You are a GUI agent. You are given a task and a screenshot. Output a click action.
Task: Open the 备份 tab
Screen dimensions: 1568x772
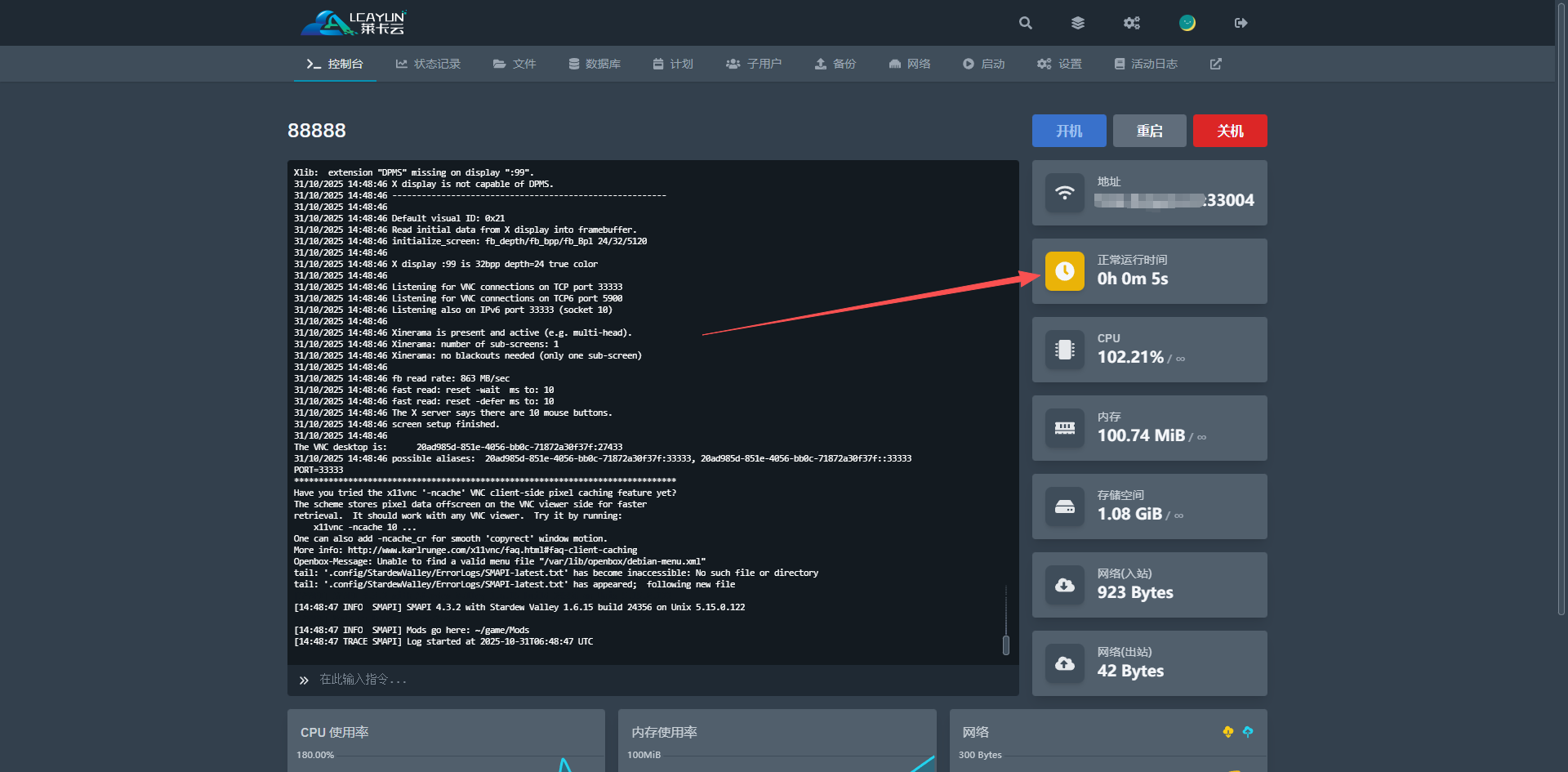(x=835, y=64)
